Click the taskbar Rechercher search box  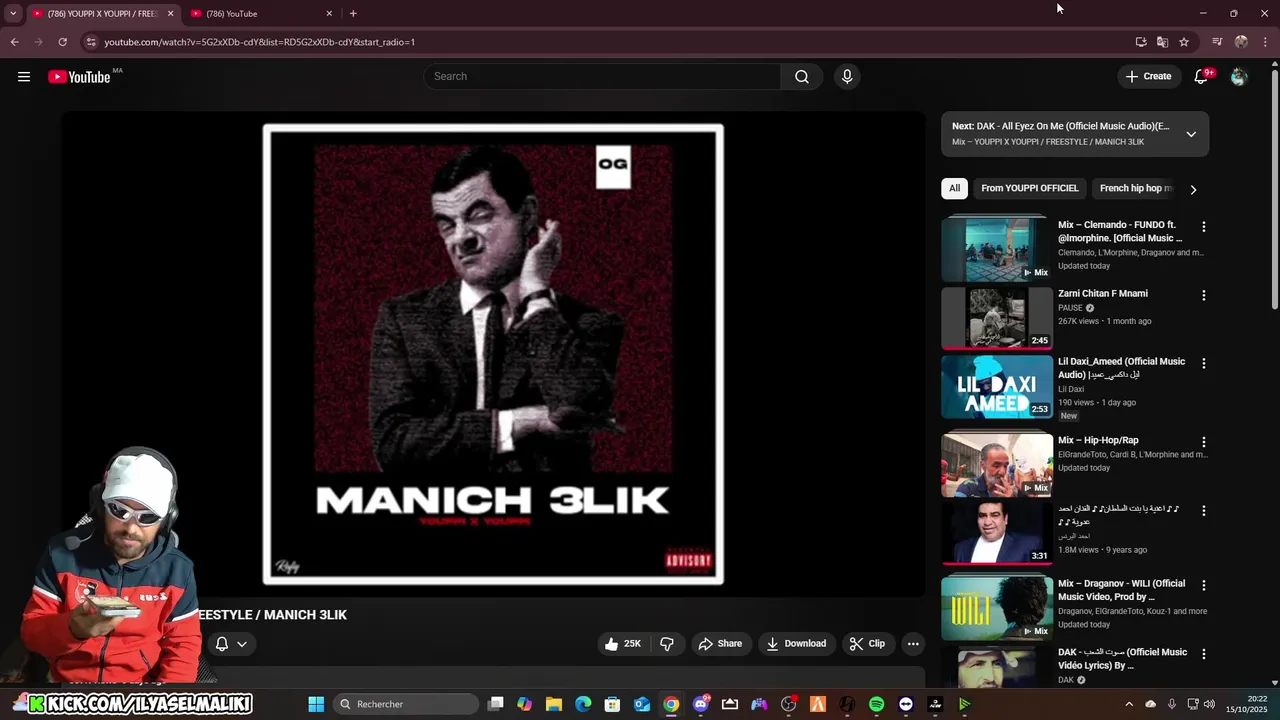[x=406, y=704]
